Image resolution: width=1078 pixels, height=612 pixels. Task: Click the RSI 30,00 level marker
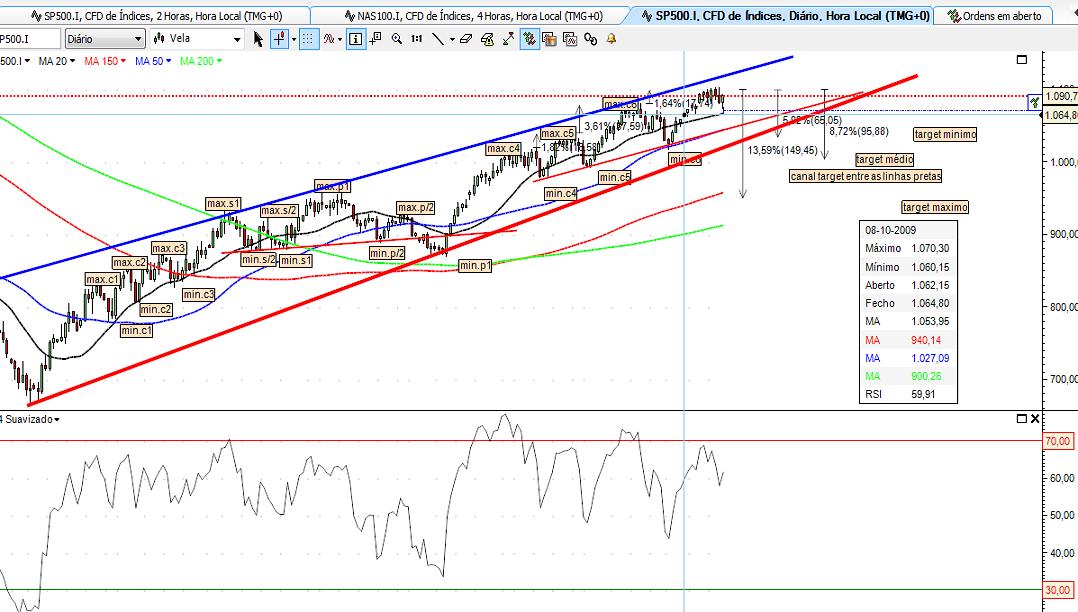coord(1058,590)
